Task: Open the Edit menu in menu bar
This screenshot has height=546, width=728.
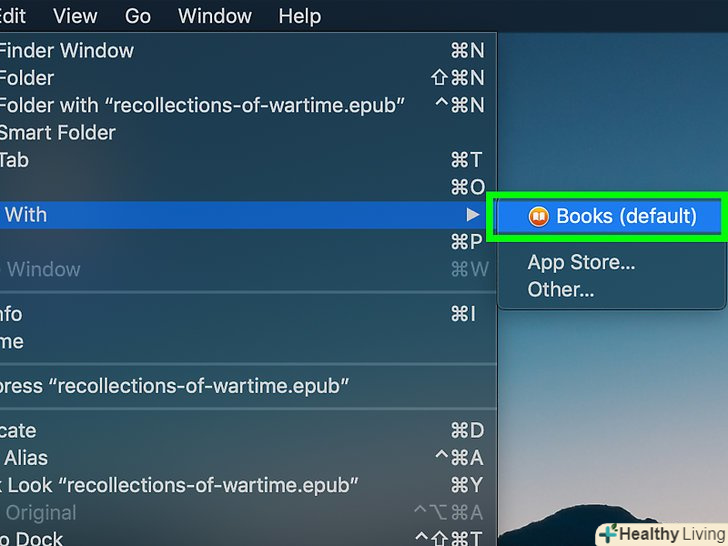Action: 13,16
